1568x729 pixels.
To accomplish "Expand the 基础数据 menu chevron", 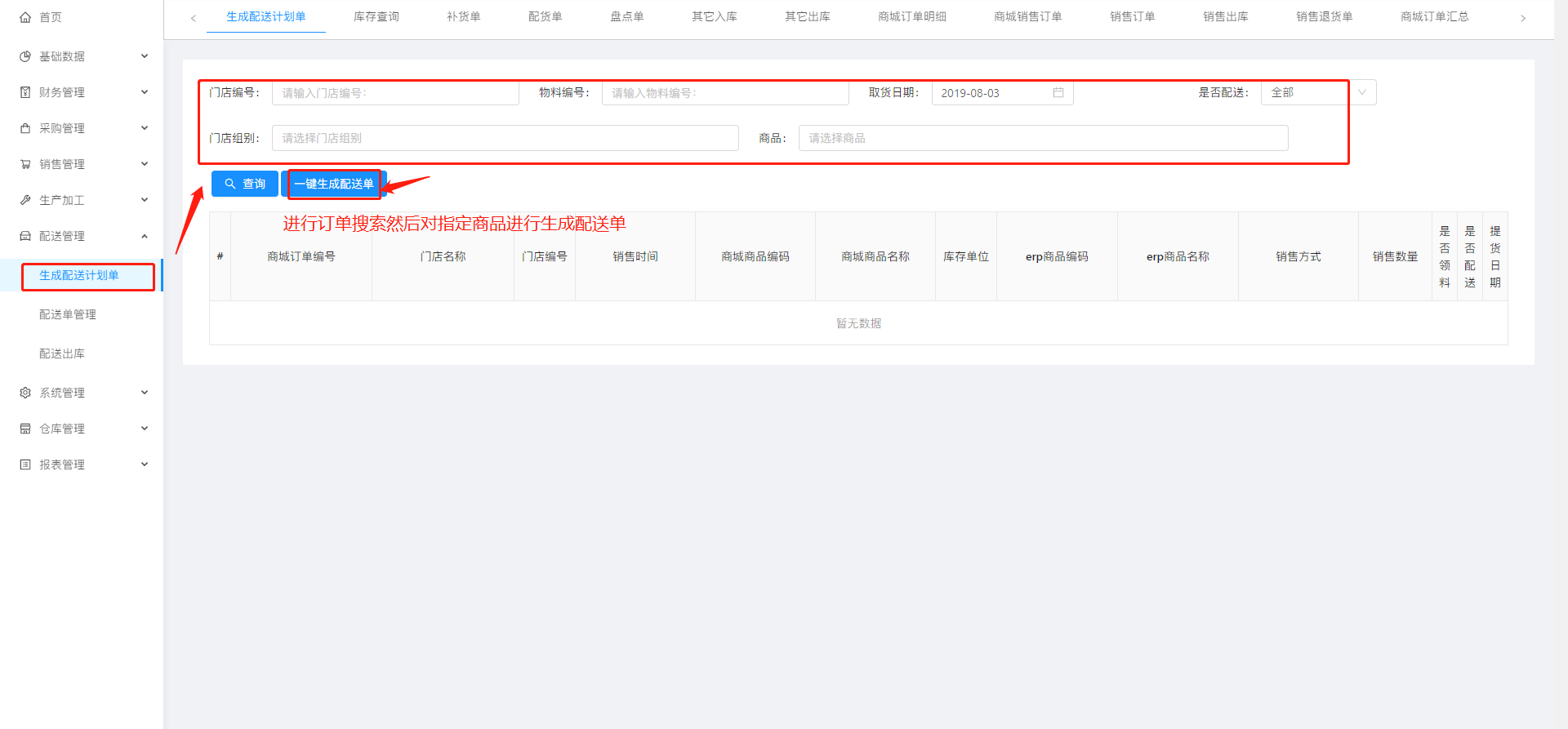I will click(145, 56).
